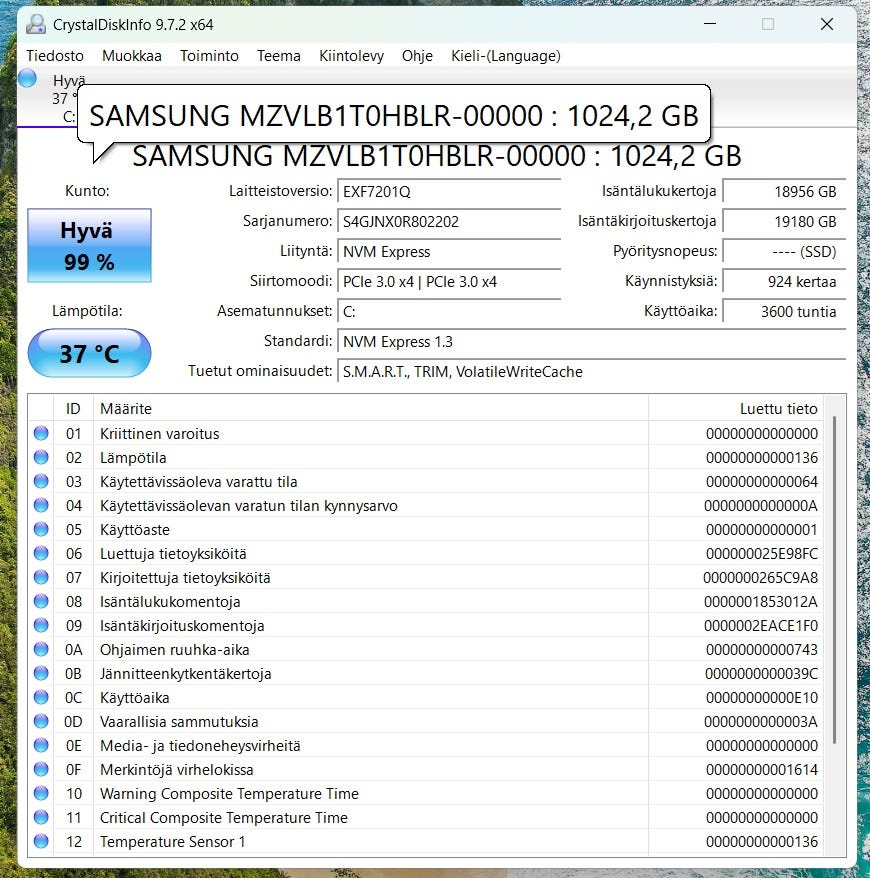Screen dimensions: 870x878
Task: Open the Ohje menu
Action: pyautogui.click(x=417, y=56)
